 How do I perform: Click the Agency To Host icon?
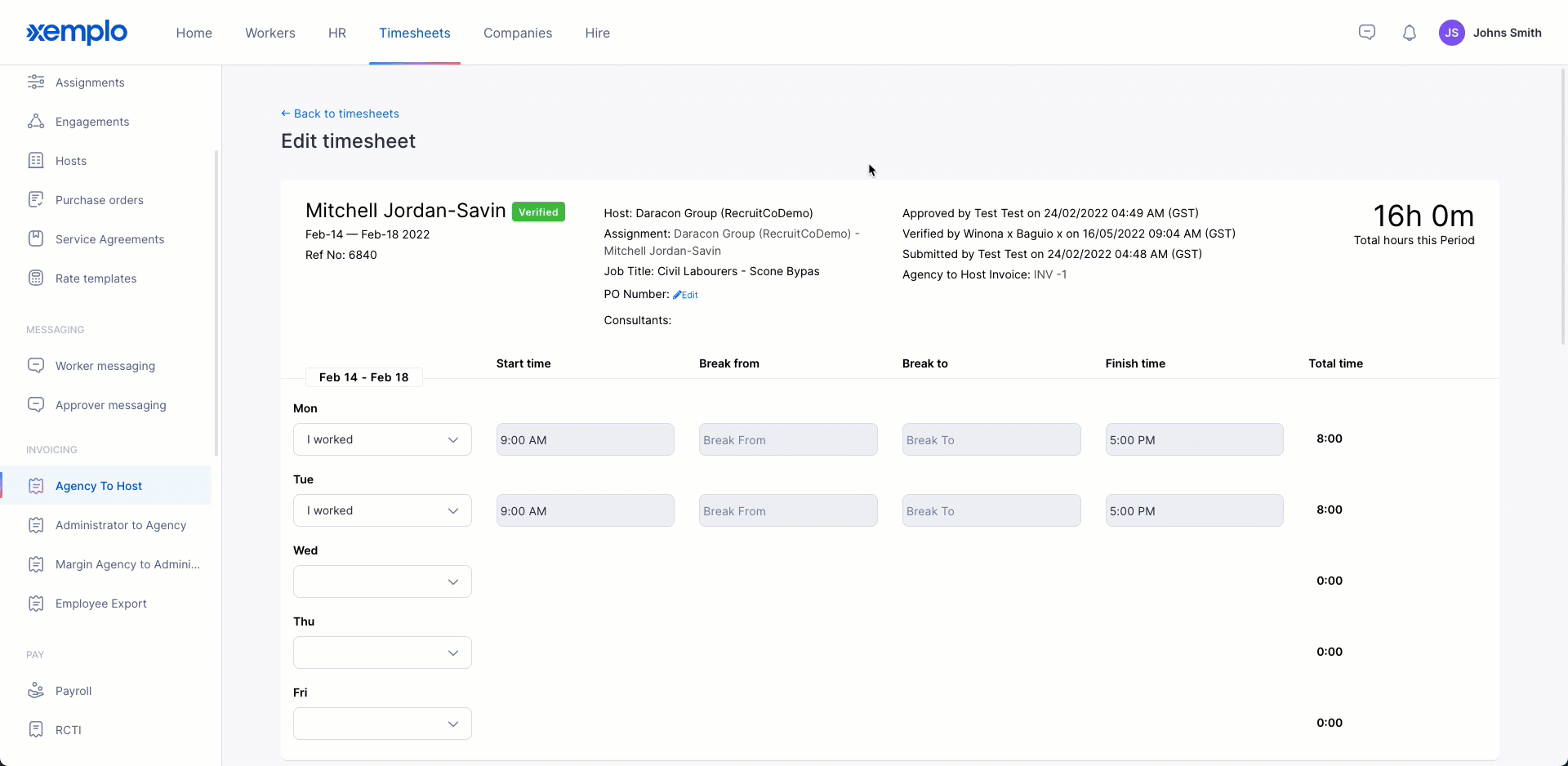[x=36, y=486]
